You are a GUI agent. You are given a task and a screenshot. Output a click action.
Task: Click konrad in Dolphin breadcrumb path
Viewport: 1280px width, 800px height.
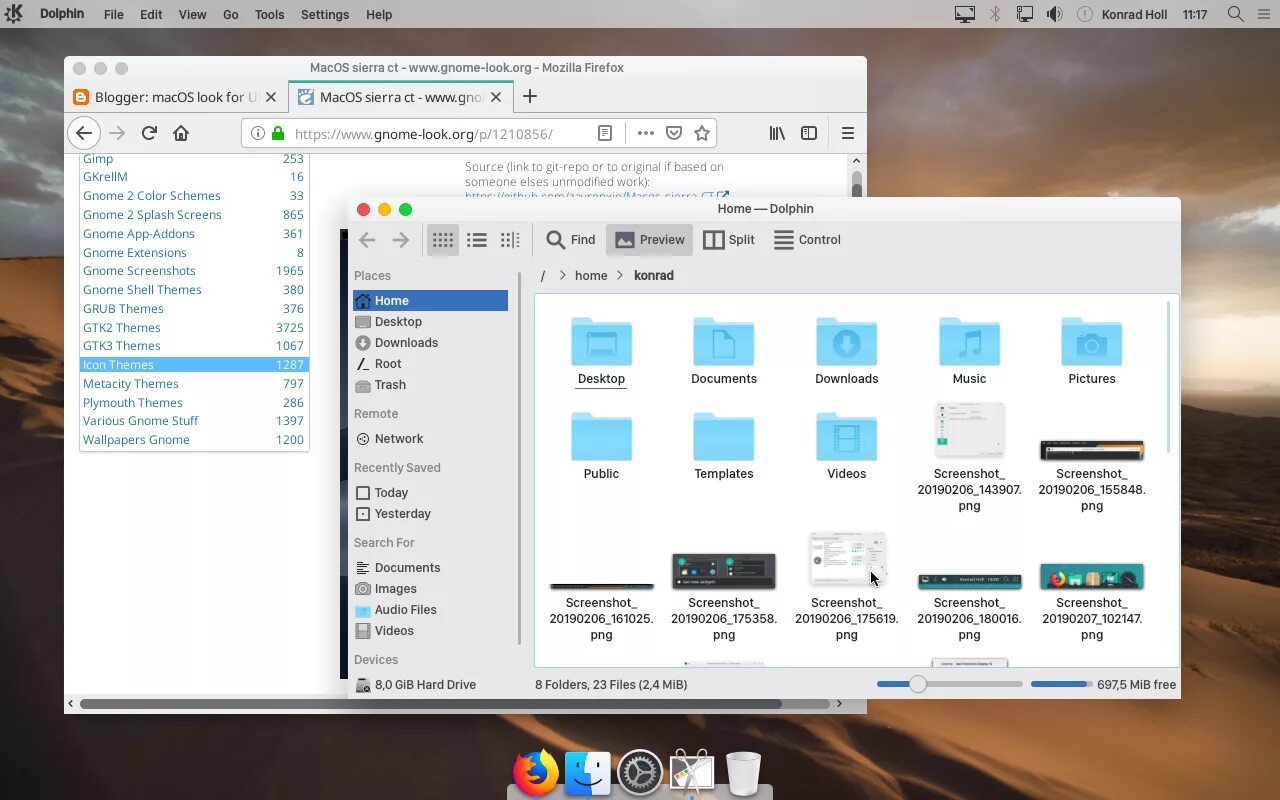[x=654, y=275]
